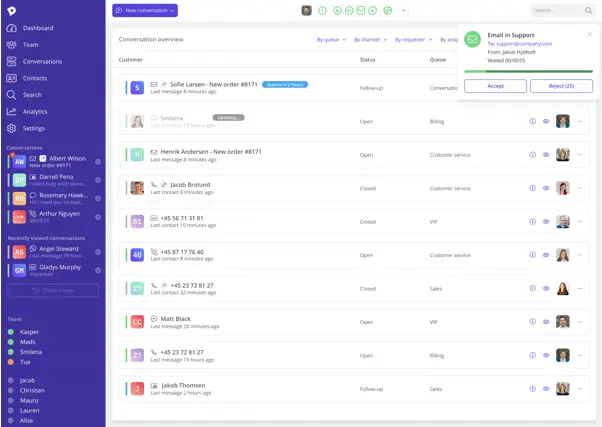The image size is (602, 427).
Task: Toggle eye icon on Jakob Thomsen row
Action: coord(546,389)
